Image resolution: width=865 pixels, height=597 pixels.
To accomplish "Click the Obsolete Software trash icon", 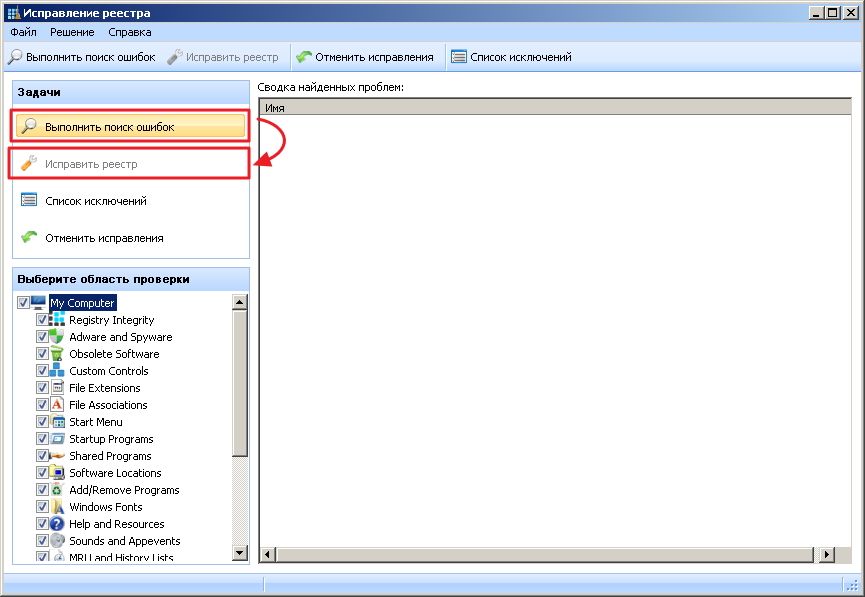I will pos(57,354).
